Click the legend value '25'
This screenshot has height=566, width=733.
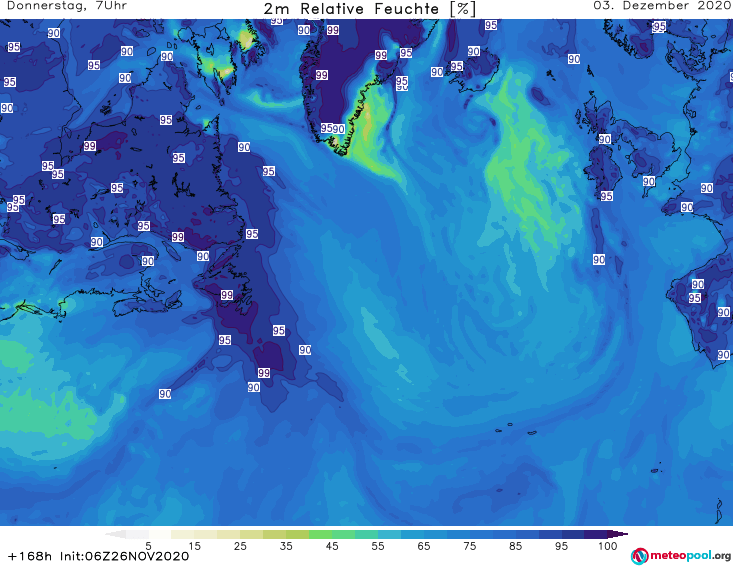pos(240,546)
